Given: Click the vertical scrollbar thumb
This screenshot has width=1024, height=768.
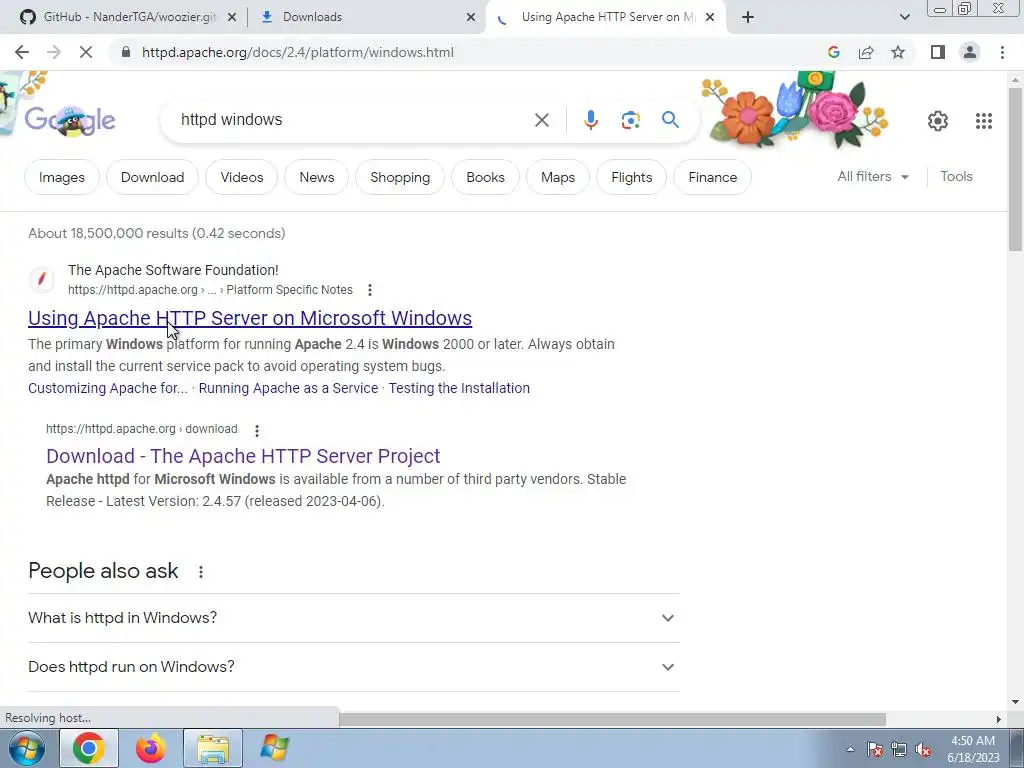Looking at the screenshot, I should click(1016, 168).
